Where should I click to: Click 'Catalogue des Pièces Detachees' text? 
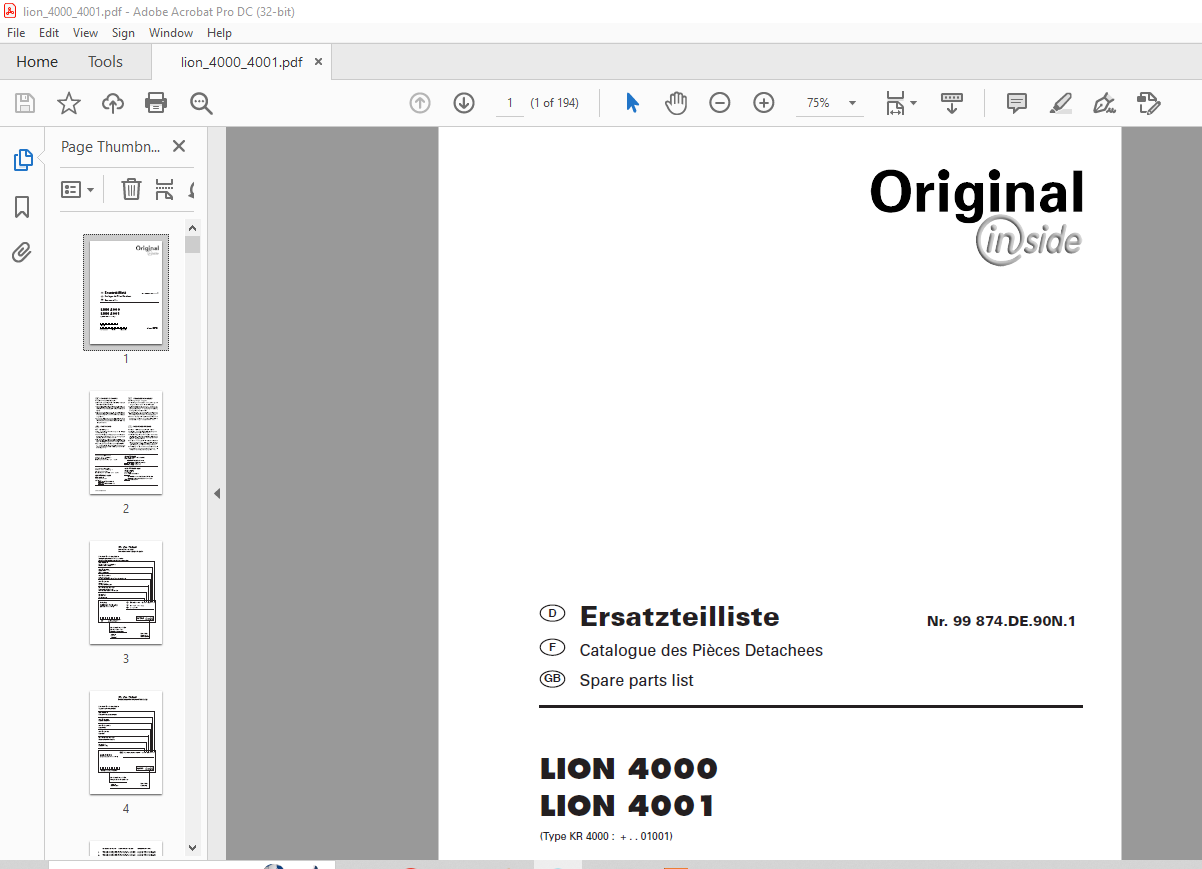pyautogui.click(x=701, y=650)
